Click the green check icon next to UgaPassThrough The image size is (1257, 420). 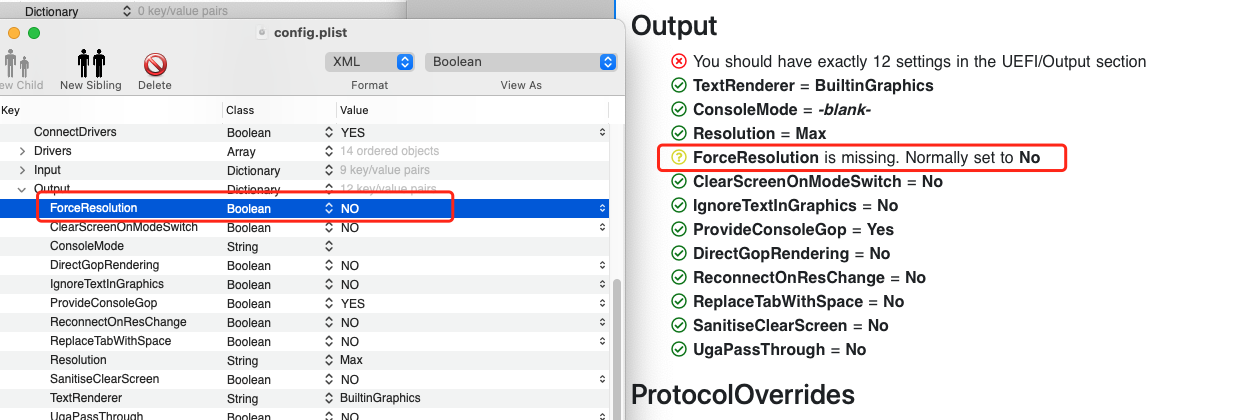(x=679, y=349)
